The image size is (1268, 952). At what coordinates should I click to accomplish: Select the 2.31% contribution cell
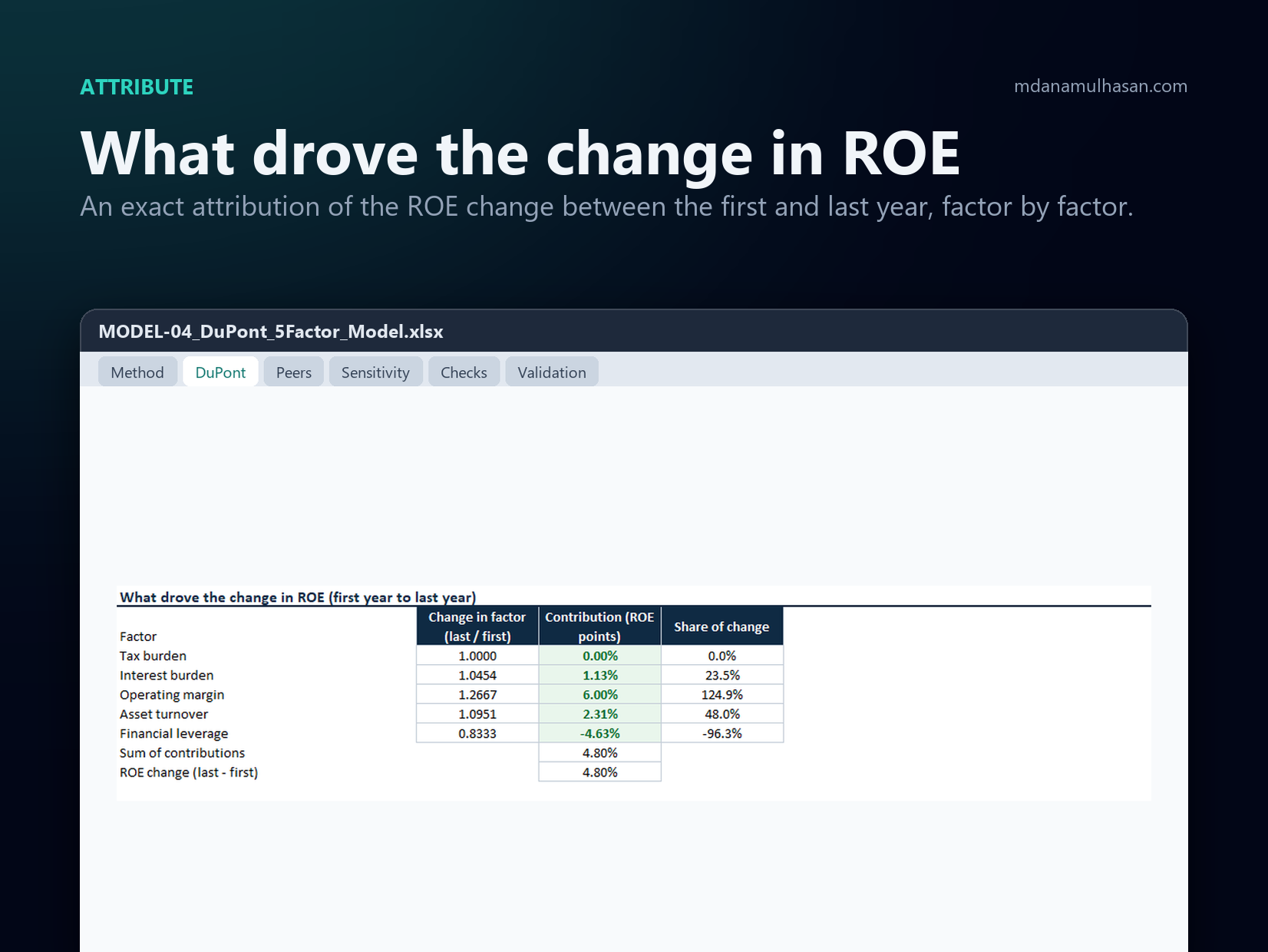pyautogui.click(x=599, y=714)
